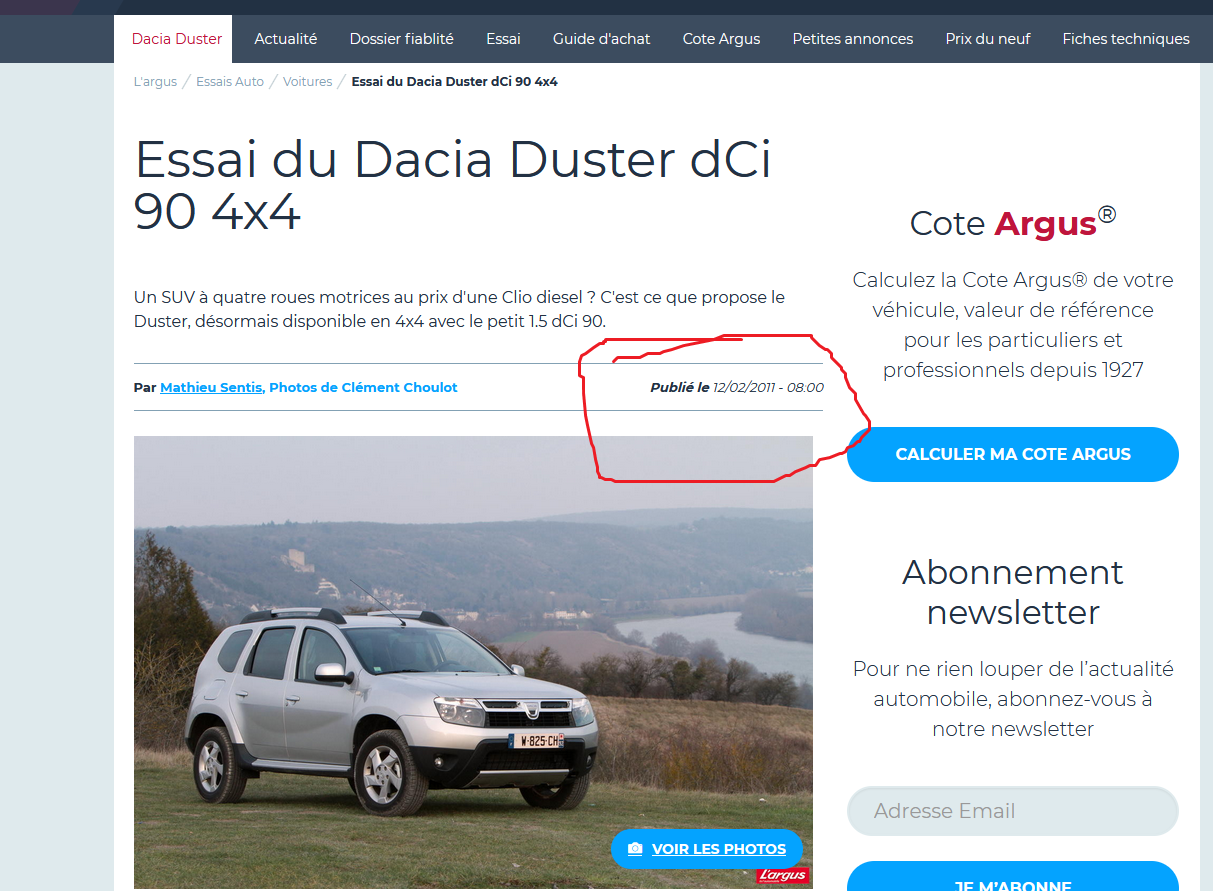Navigate to Voitures via the breadcrumb
The image size is (1213, 891).
pyautogui.click(x=307, y=81)
